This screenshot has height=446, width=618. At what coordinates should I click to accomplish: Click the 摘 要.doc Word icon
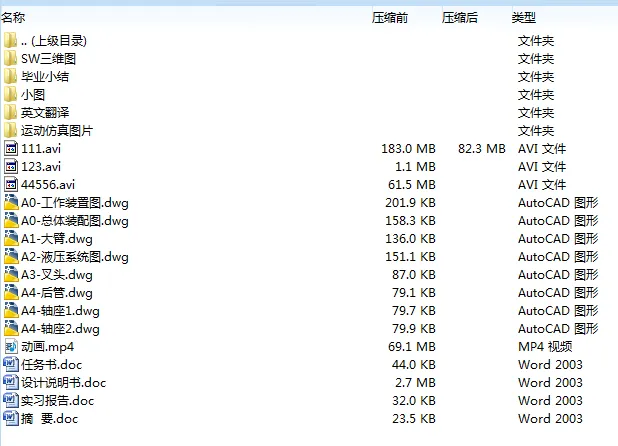tap(11, 418)
